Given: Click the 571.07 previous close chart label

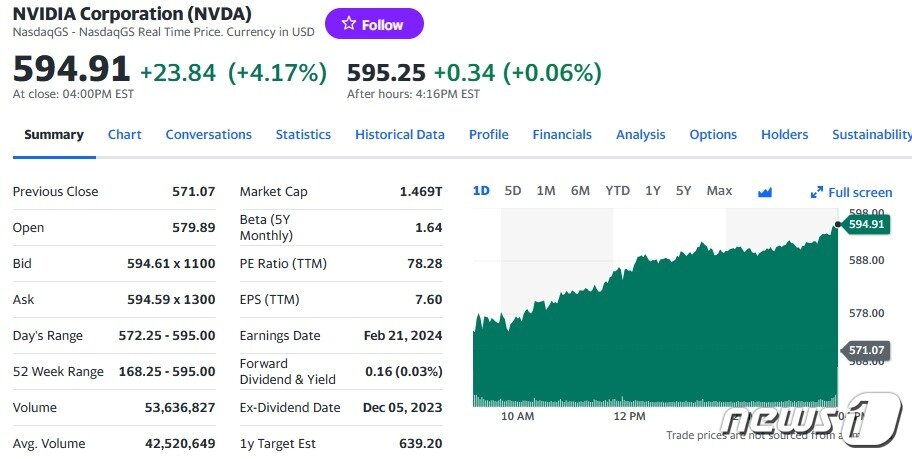Looking at the screenshot, I should (x=865, y=350).
